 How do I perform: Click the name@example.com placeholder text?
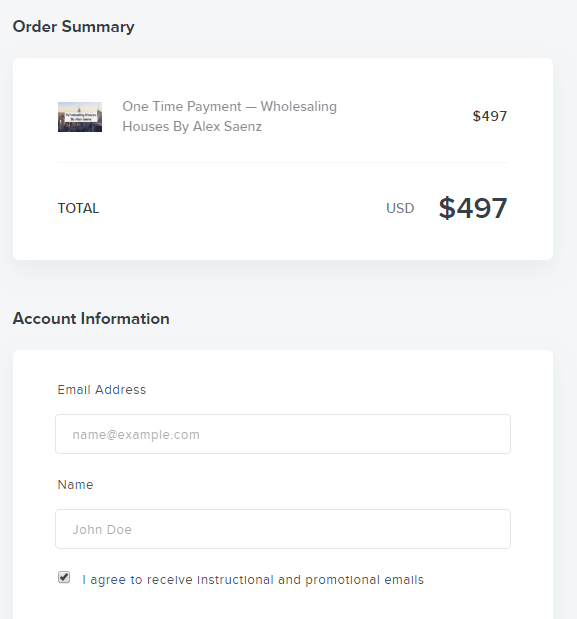point(136,435)
